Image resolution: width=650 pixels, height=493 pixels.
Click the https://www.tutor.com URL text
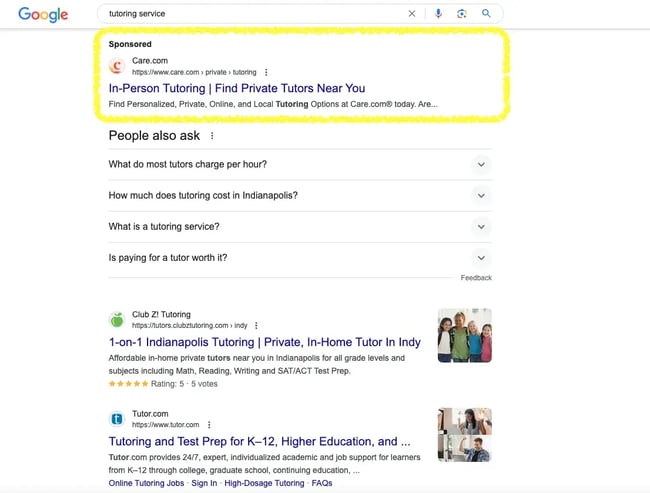coord(165,425)
